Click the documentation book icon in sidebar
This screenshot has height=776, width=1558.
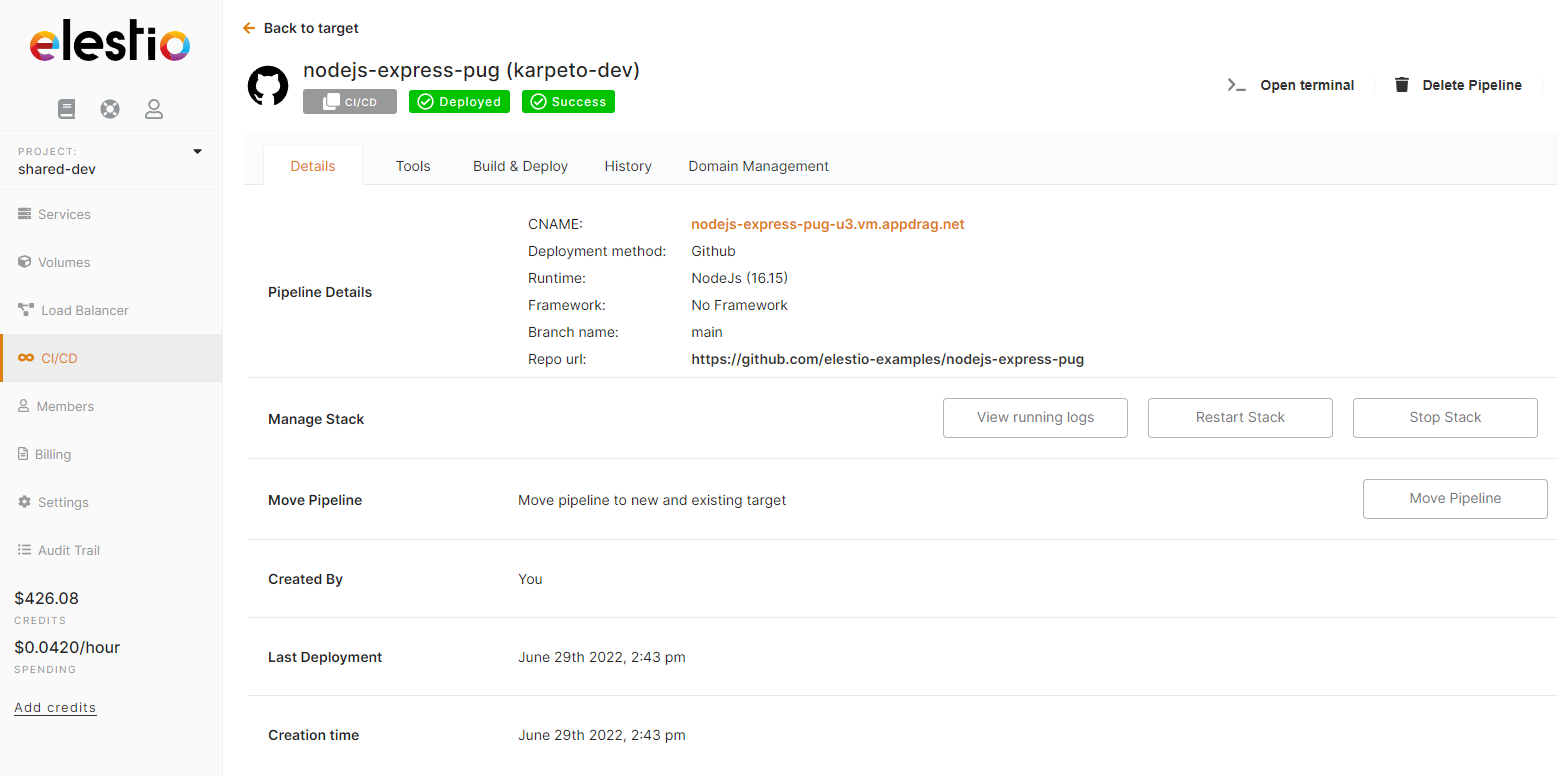pos(67,109)
